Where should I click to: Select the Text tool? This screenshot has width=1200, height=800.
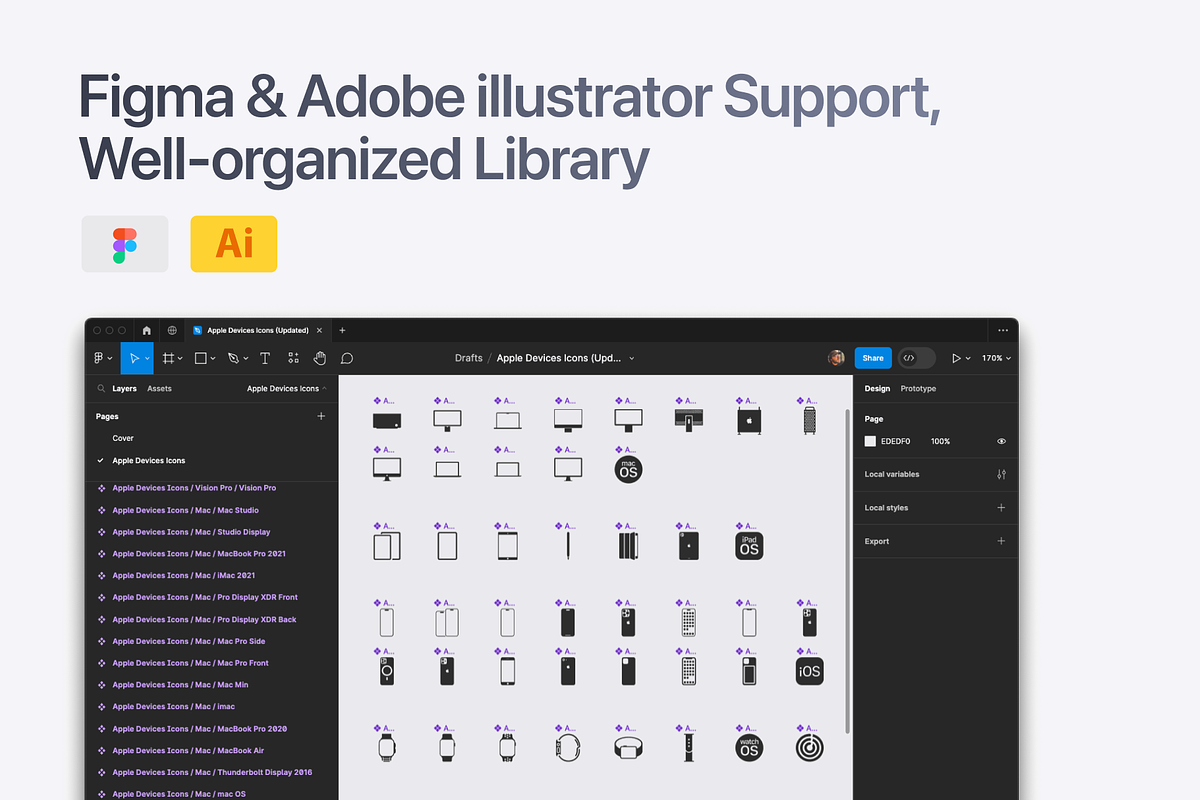pyautogui.click(x=265, y=358)
